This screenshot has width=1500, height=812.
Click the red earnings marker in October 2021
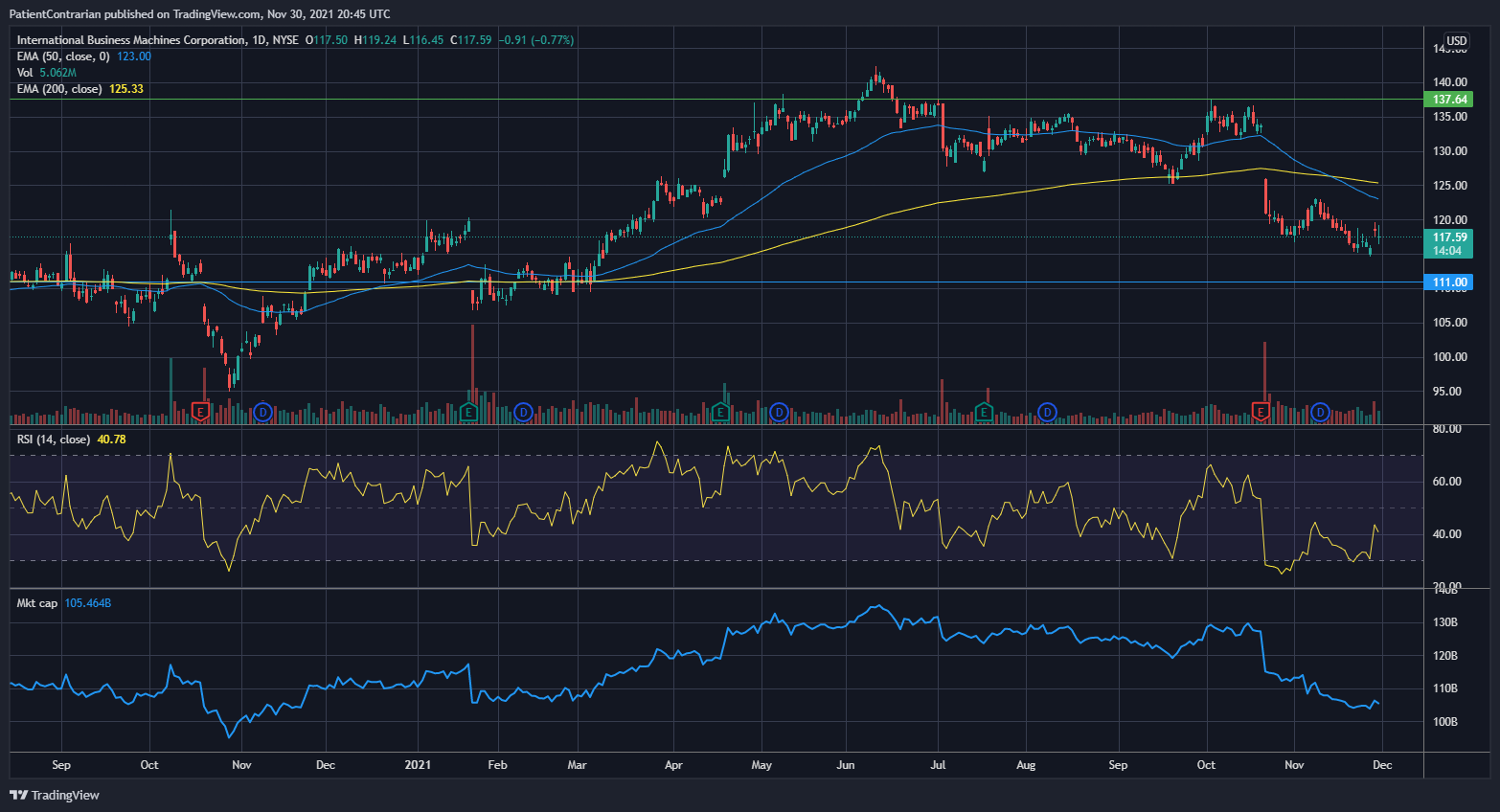point(1261,412)
